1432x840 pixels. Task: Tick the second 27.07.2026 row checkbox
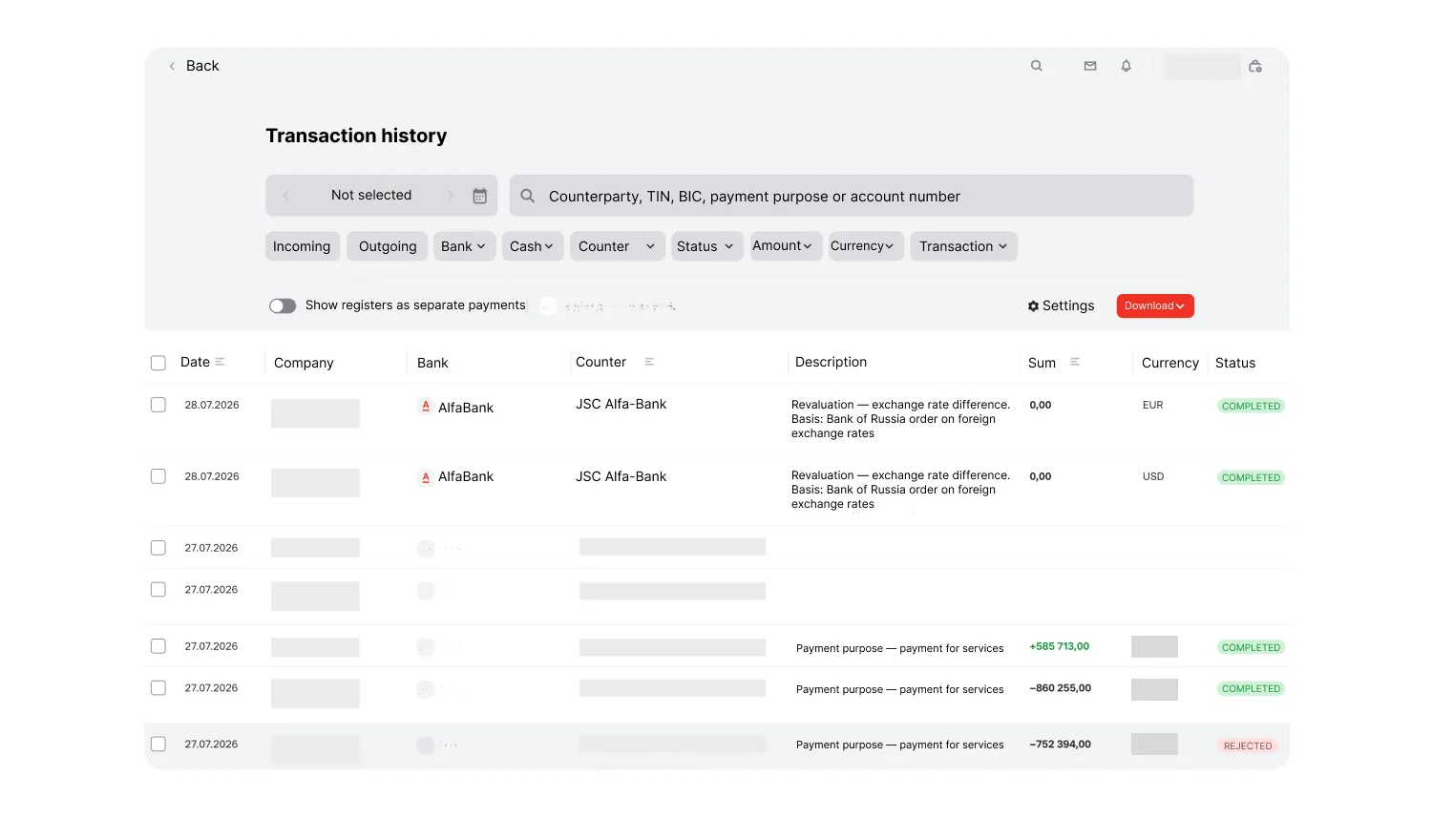[158, 590]
